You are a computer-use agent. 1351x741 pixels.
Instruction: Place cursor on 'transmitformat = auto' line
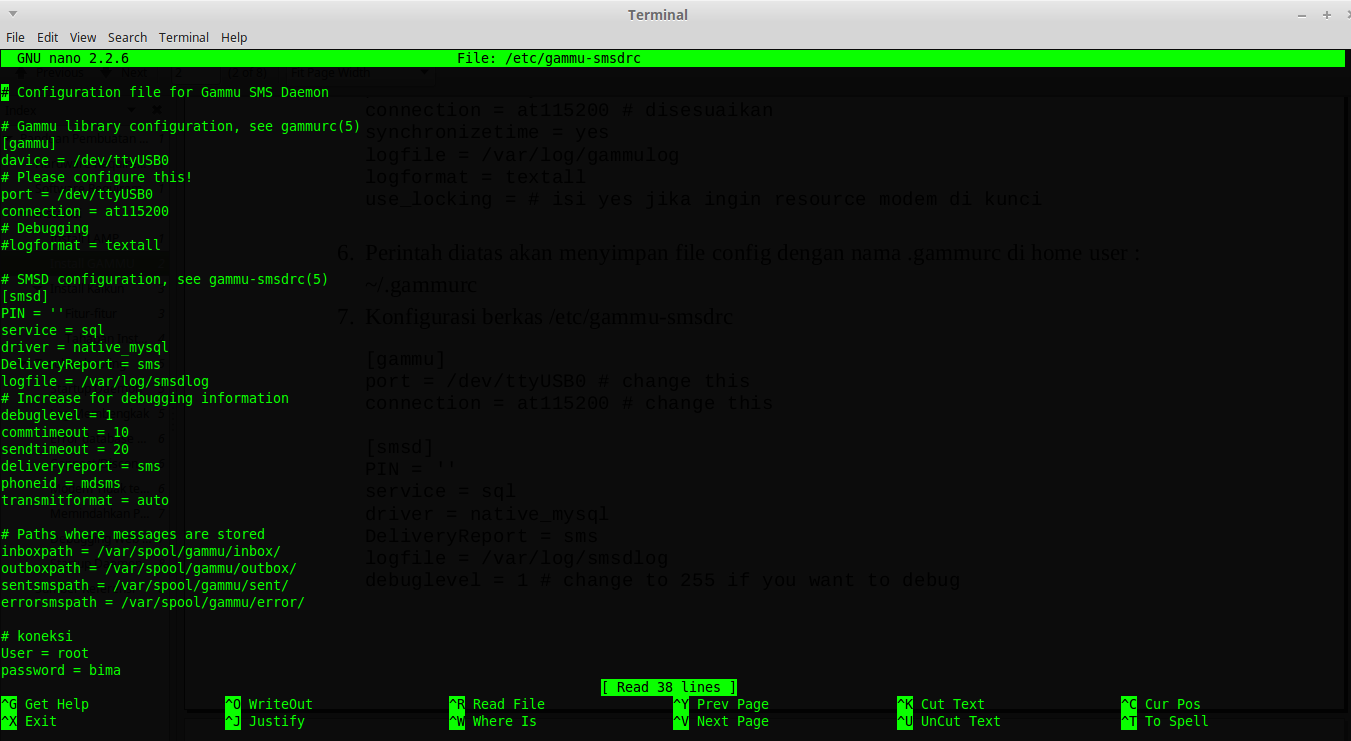pyautogui.click(x=85, y=500)
